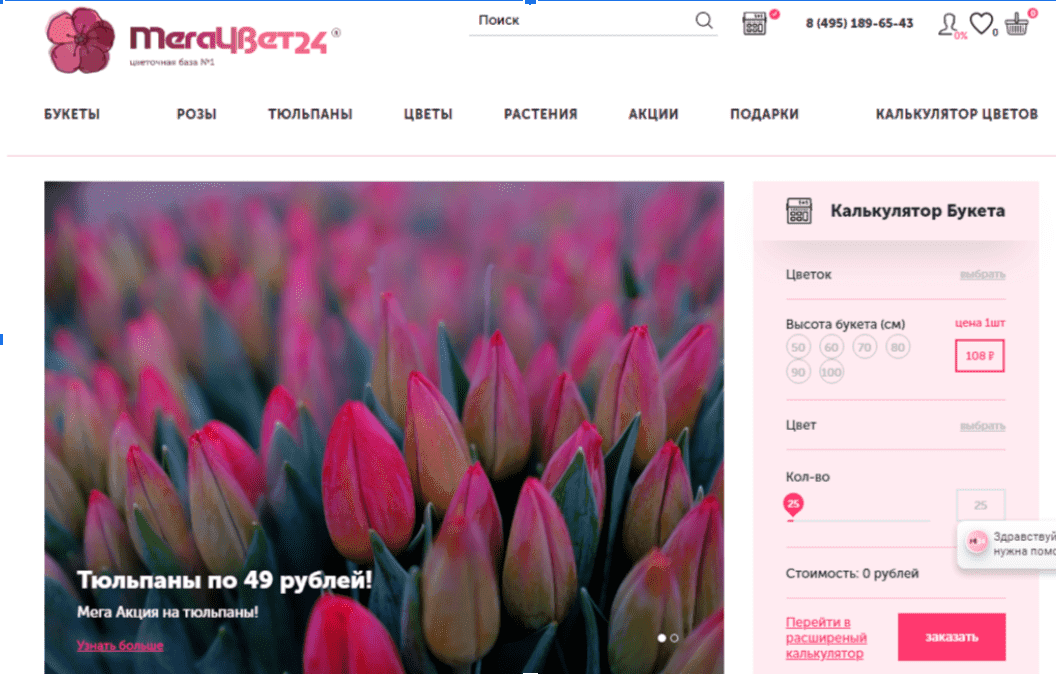The image size is (1056, 674).
Task: Select bouquet height 60 cm
Action: [831, 347]
